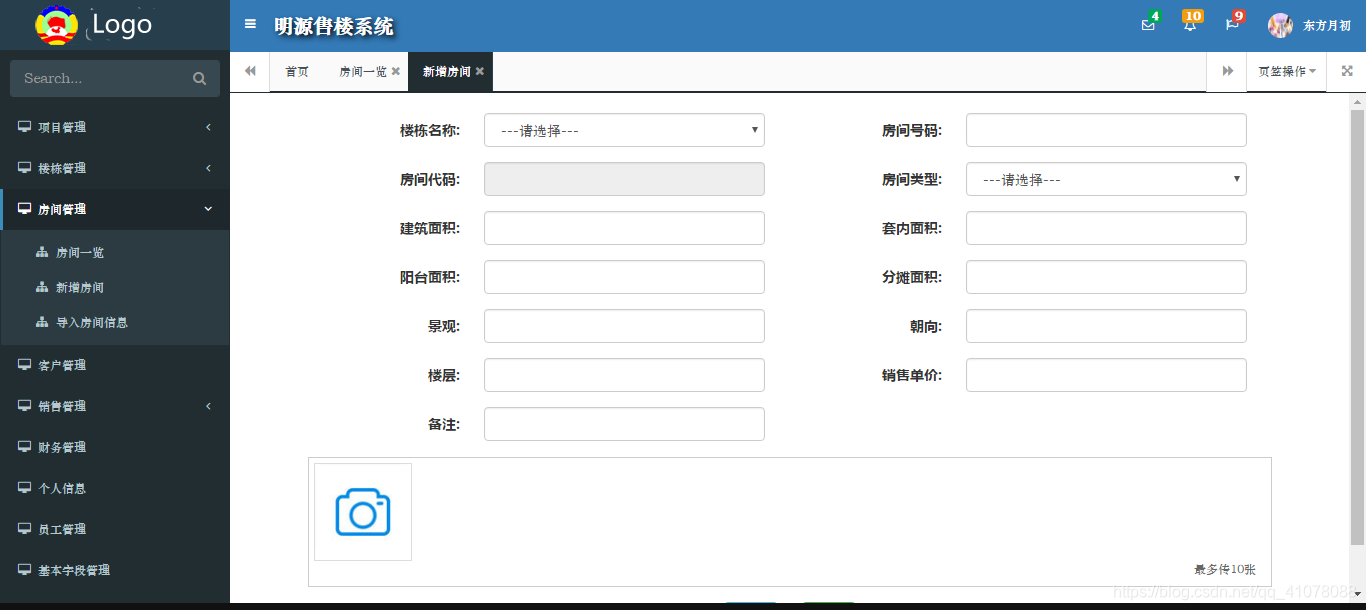Click 最多传10张 text
The width and height of the screenshot is (1366, 610).
(x=1225, y=569)
